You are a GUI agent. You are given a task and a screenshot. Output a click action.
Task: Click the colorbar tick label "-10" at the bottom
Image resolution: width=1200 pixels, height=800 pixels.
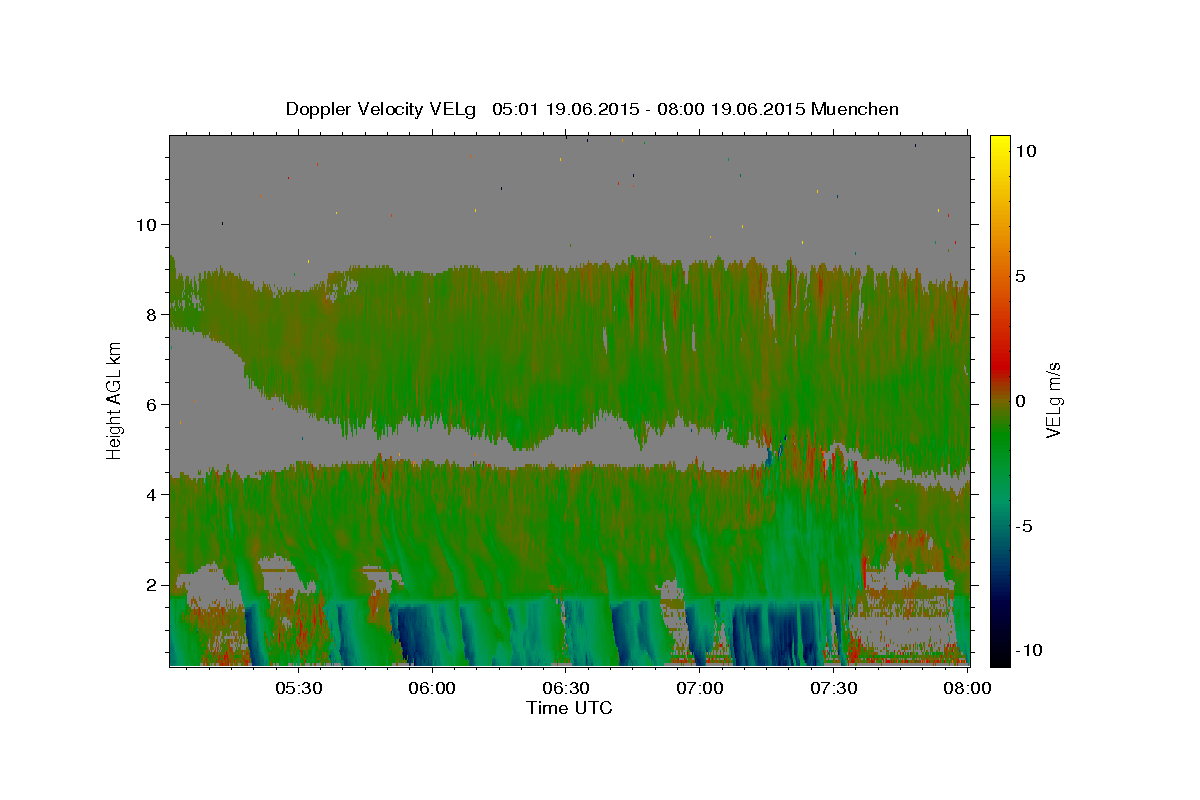[x=1028, y=651]
